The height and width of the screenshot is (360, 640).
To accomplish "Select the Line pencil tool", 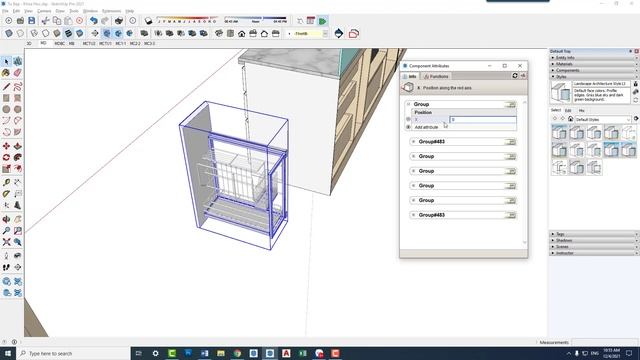I will [x=6, y=87].
